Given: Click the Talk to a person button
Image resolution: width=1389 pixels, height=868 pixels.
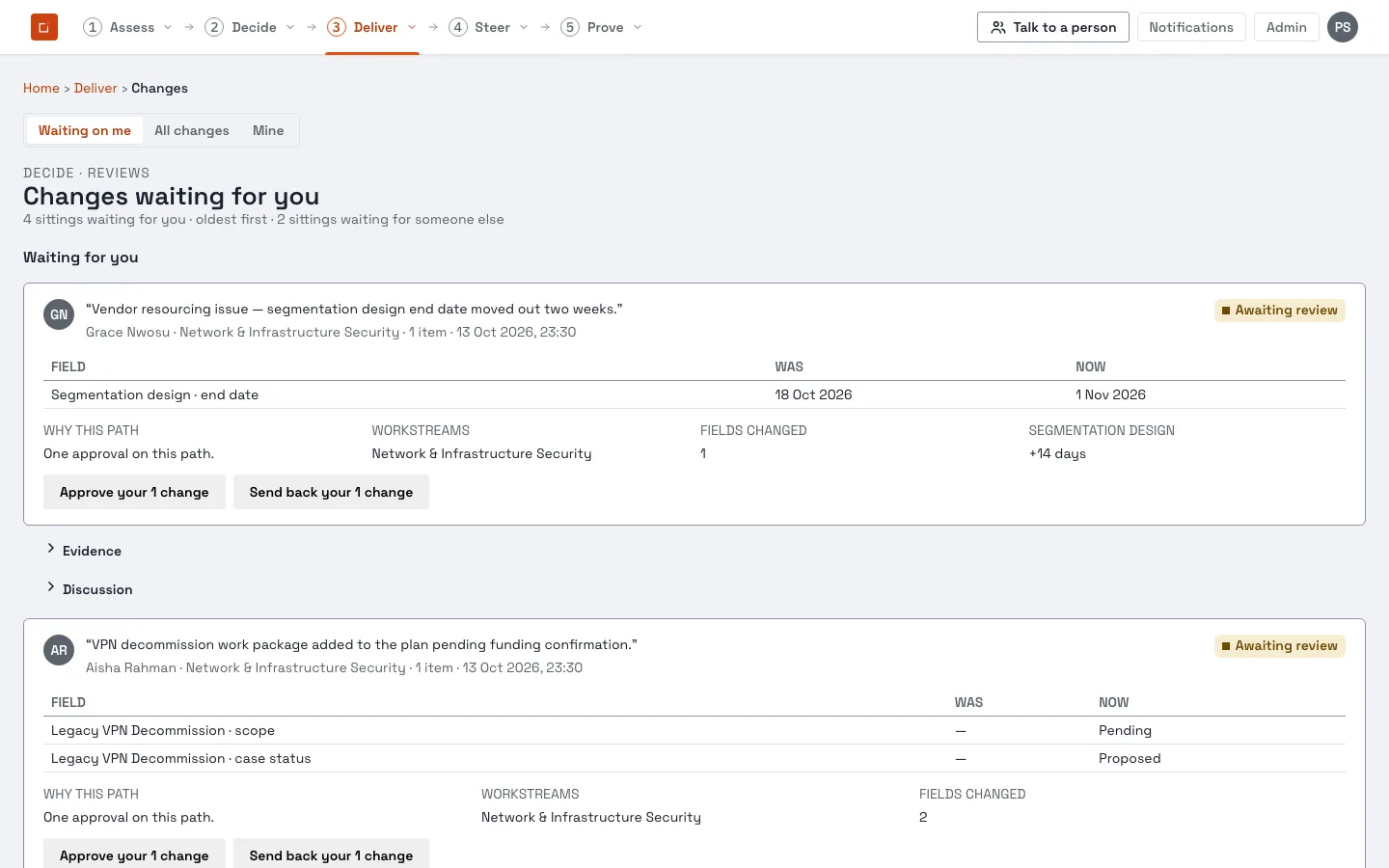Looking at the screenshot, I should tap(1053, 27).
